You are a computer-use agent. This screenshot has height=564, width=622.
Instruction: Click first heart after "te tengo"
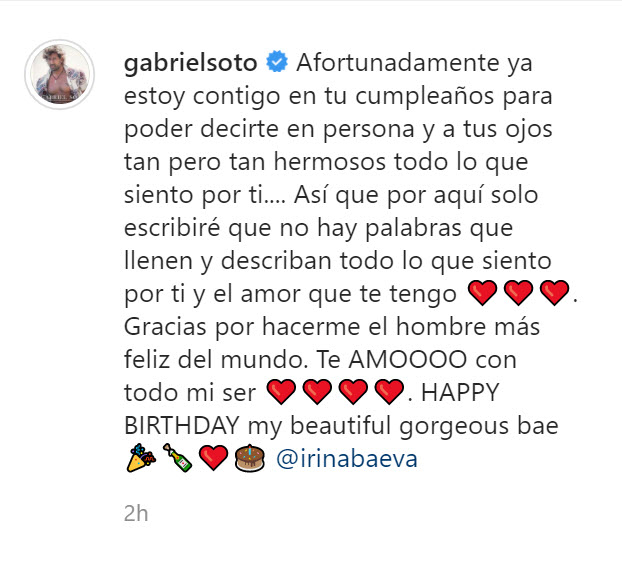[482, 293]
